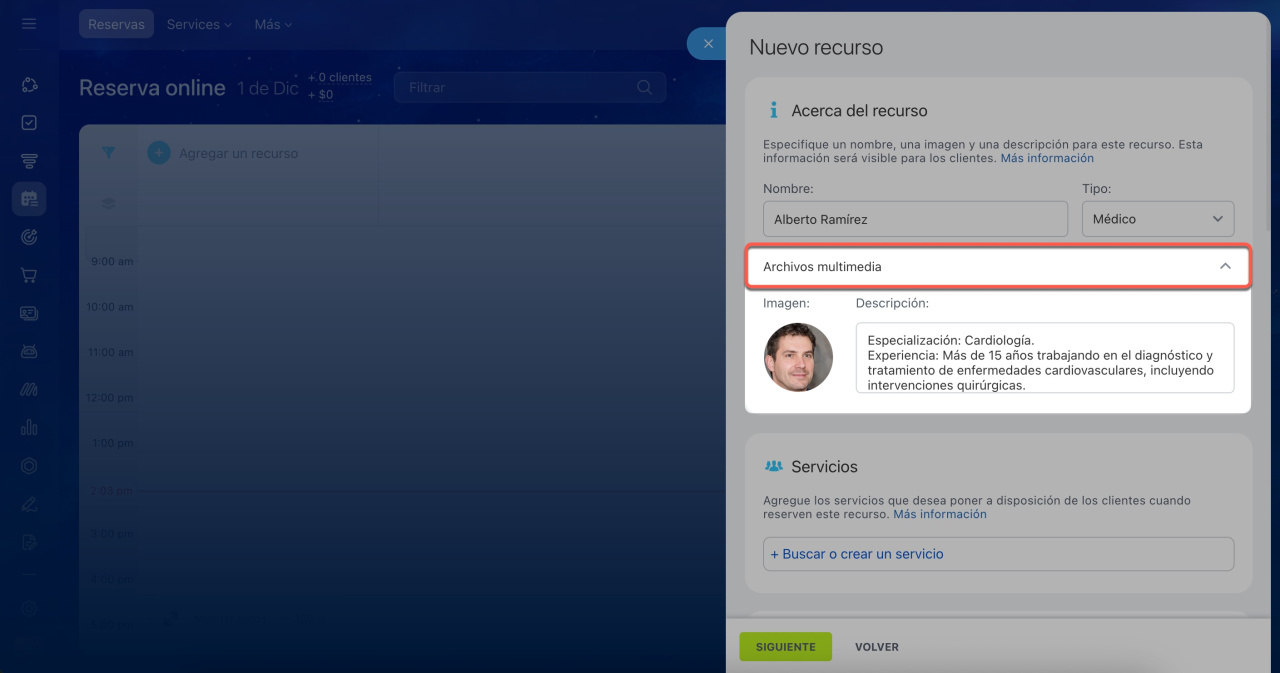Click the Nombre field with Alberto Ramírez
This screenshot has height=673, width=1280.
[915, 219]
